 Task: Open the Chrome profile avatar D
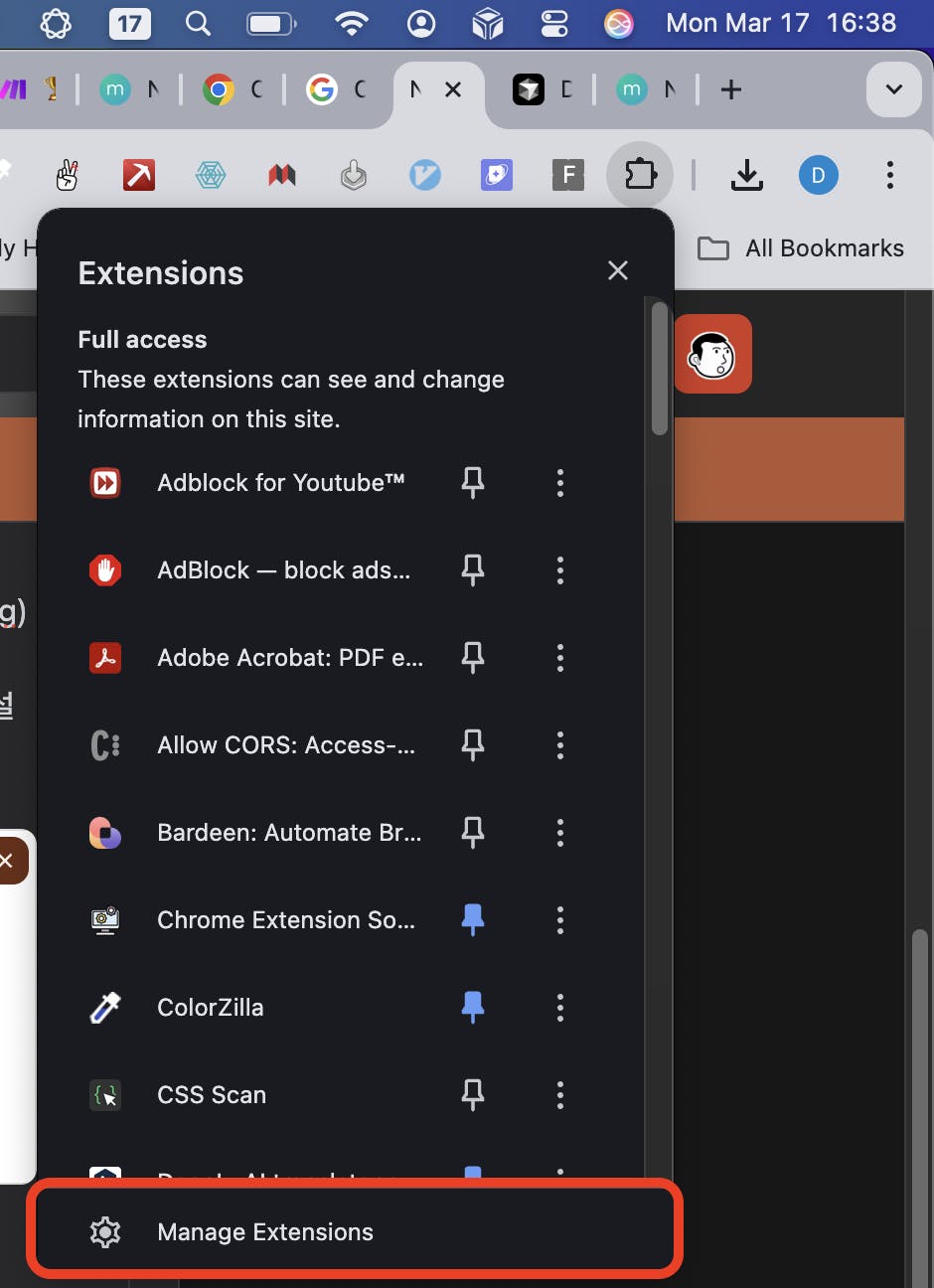[819, 176]
